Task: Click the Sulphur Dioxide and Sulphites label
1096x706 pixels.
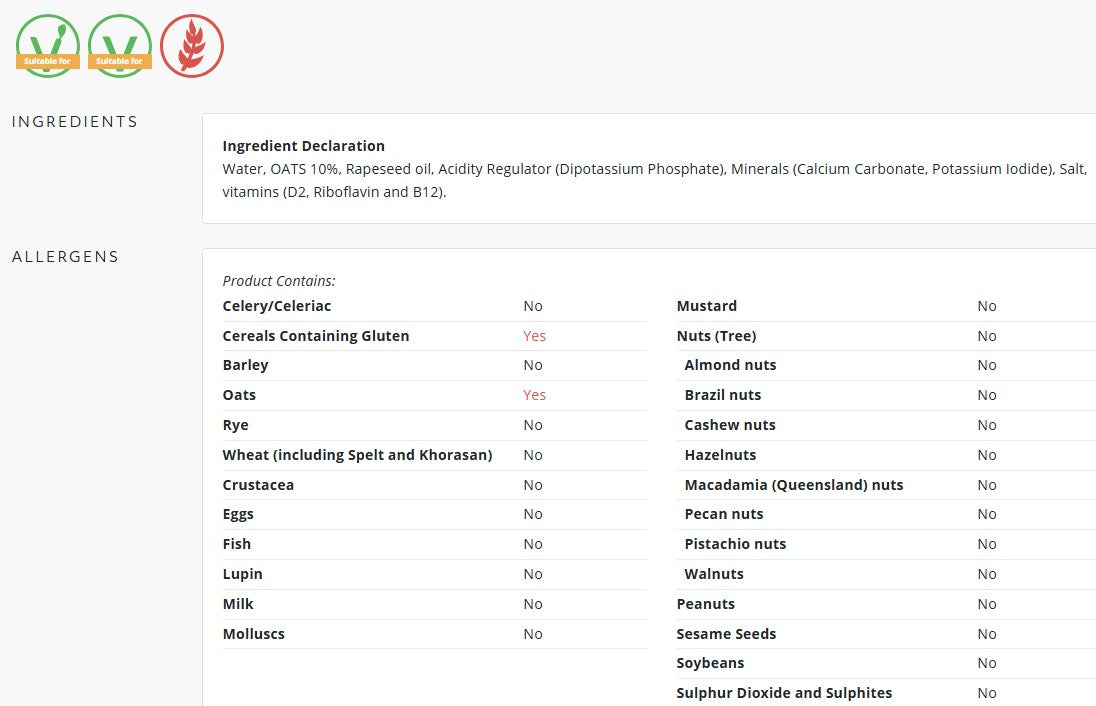Action: point(784,693)
